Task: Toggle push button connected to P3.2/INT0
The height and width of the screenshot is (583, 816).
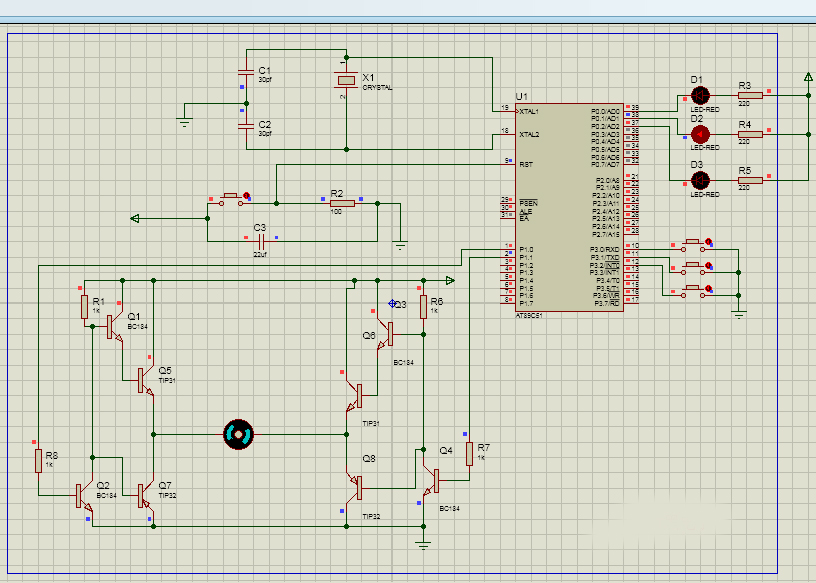Action: point(693,268)
